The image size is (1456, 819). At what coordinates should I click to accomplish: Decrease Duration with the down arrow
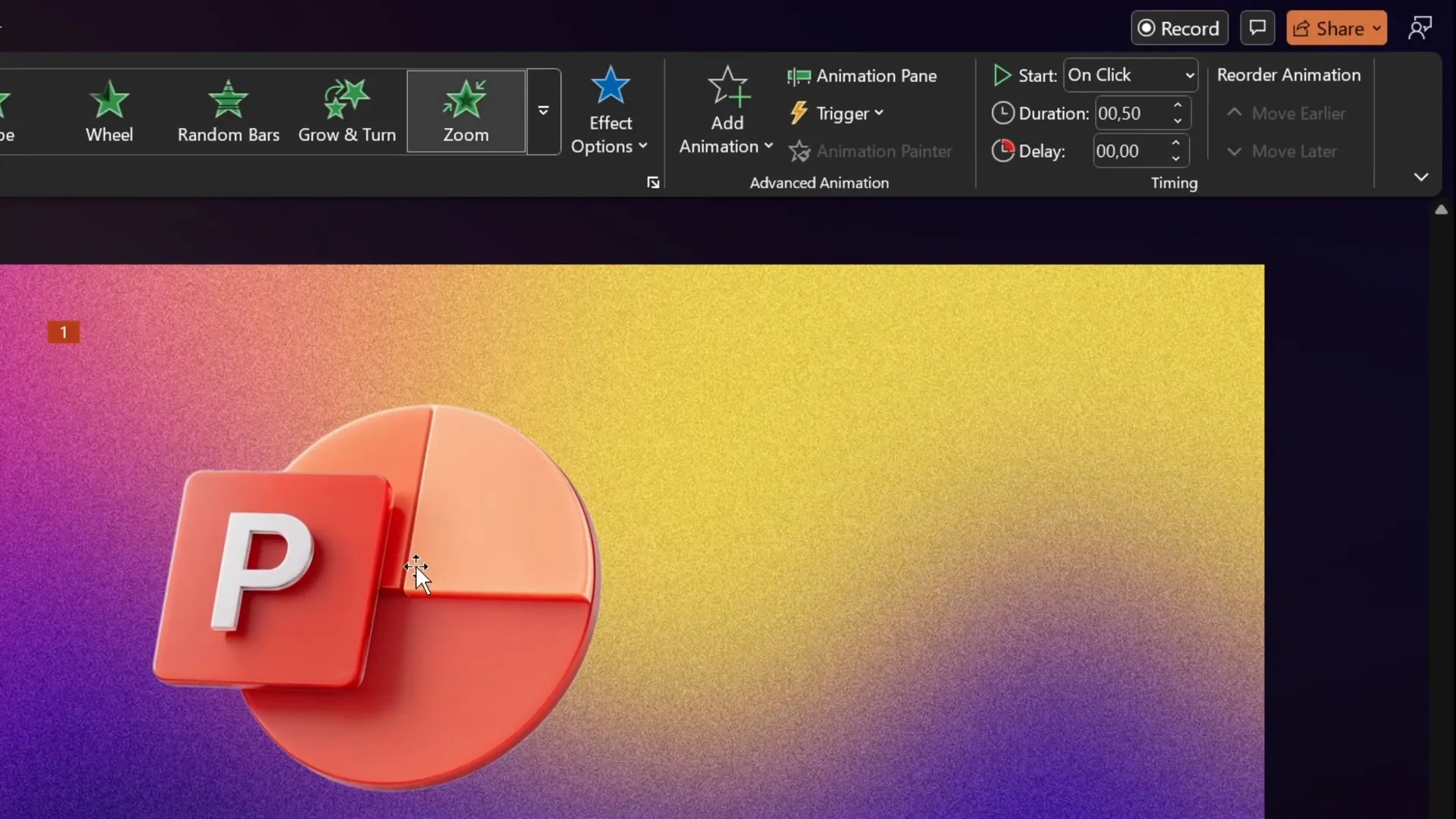[x=1178, y=121]
